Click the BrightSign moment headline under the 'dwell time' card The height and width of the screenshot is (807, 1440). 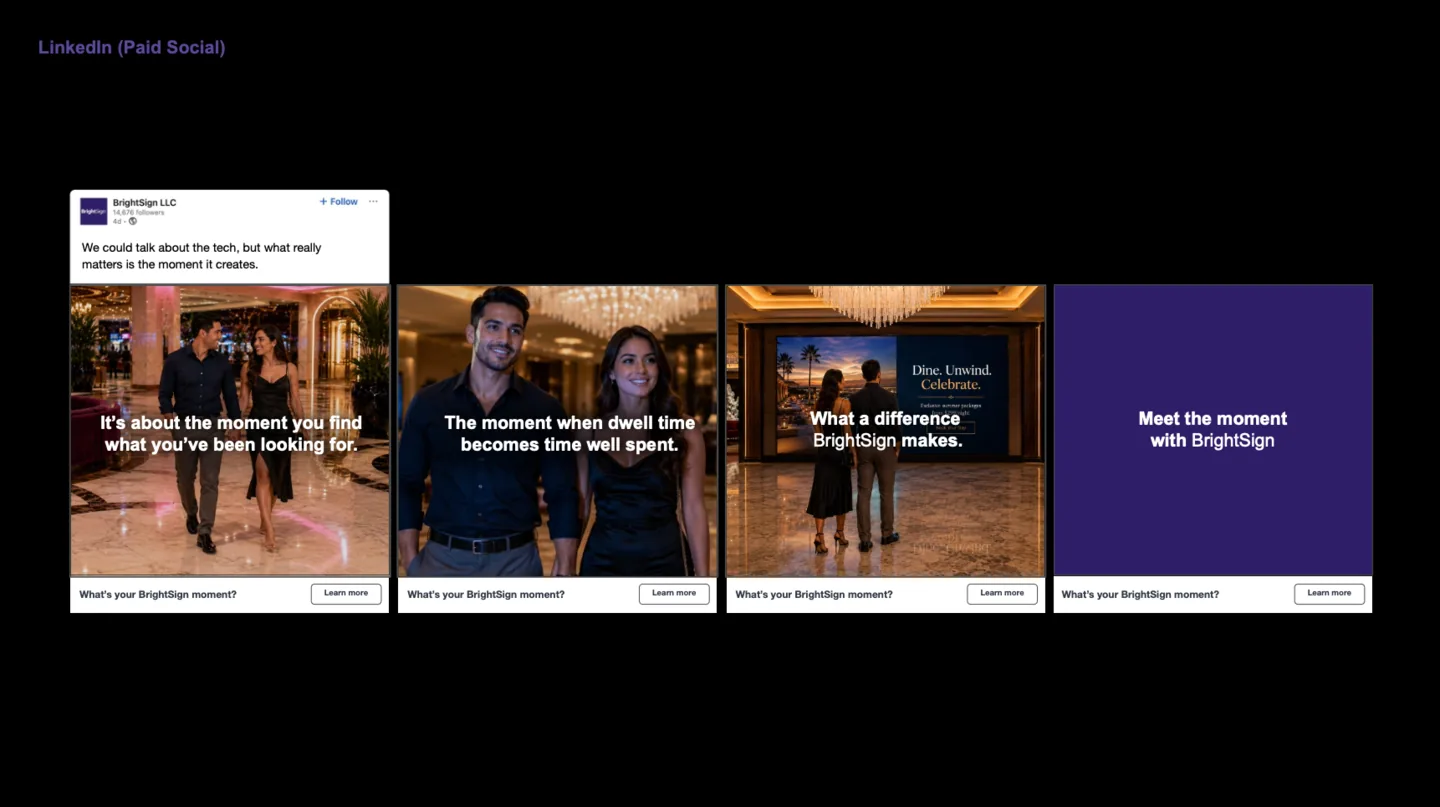[x=486, y=595]
